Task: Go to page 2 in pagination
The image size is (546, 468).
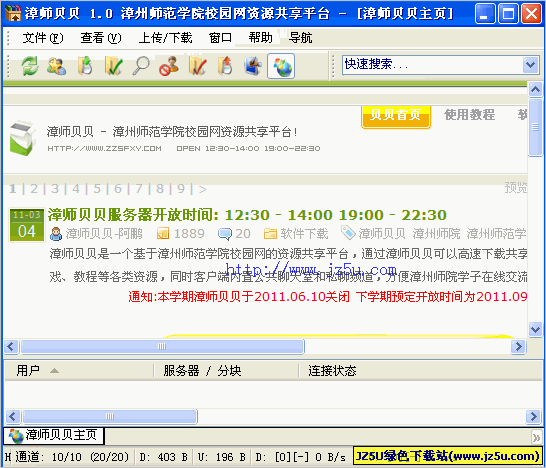Action: click(34, 189)
